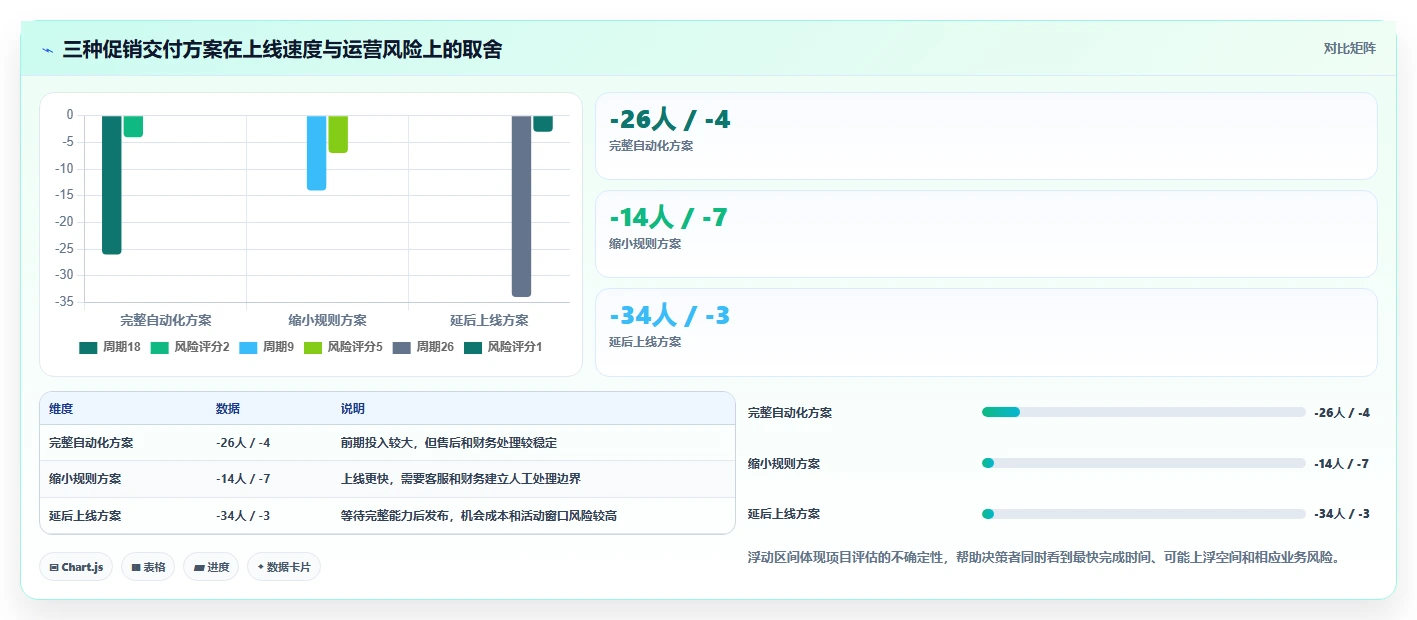Click the light green risk bar for 缩小规则方案
The image size is (1417, 620).
(x=338, y=134)
